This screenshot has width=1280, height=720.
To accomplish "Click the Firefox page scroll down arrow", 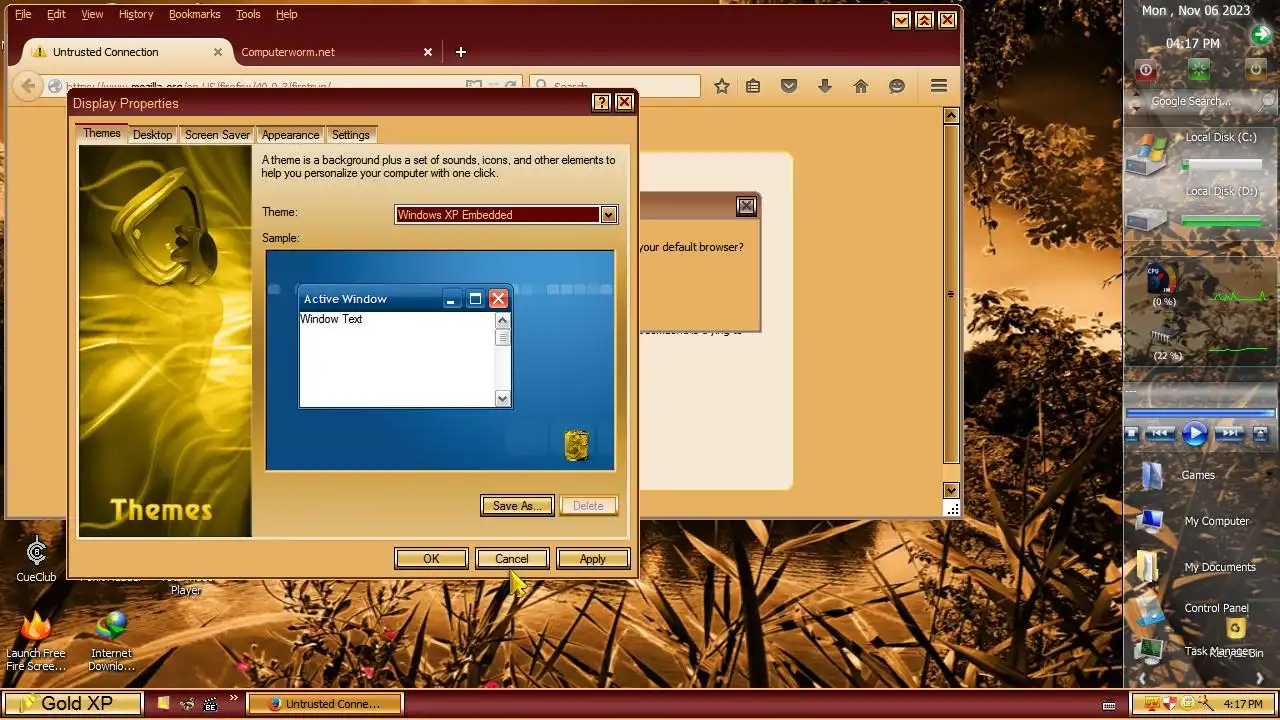I will (951, 491).
